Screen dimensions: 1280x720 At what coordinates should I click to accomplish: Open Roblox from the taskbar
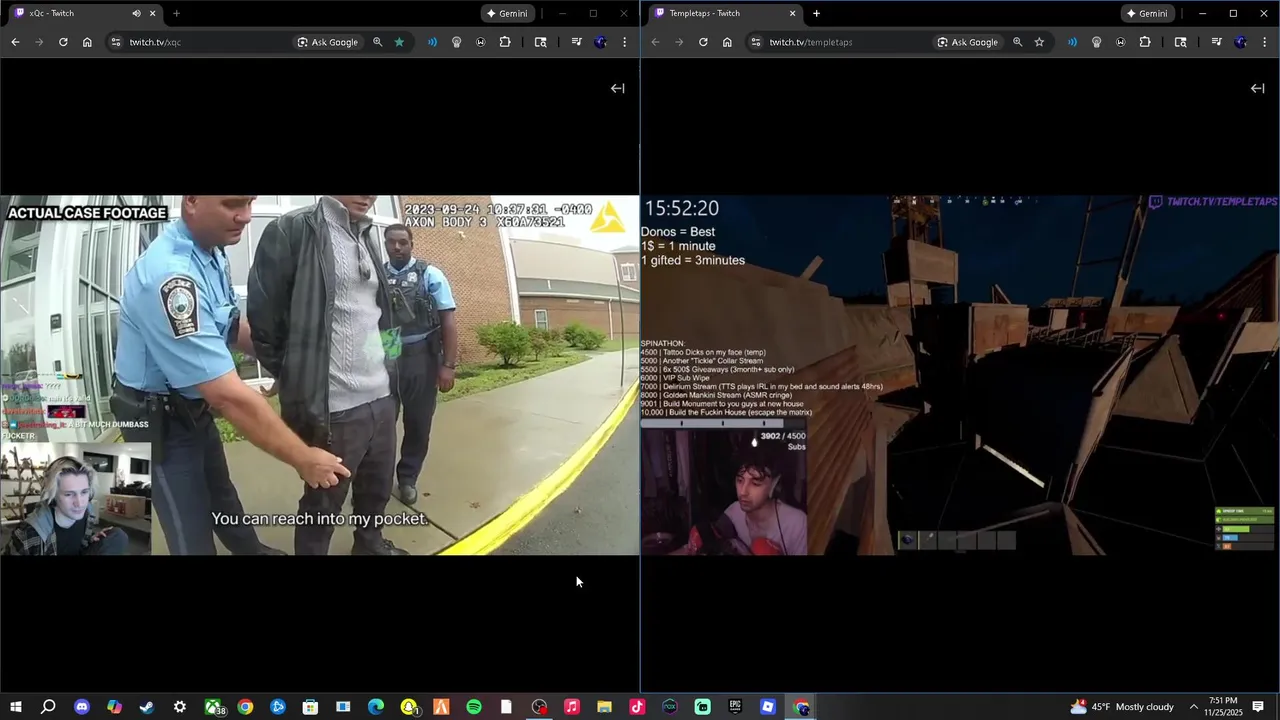[x=768, y=707]
